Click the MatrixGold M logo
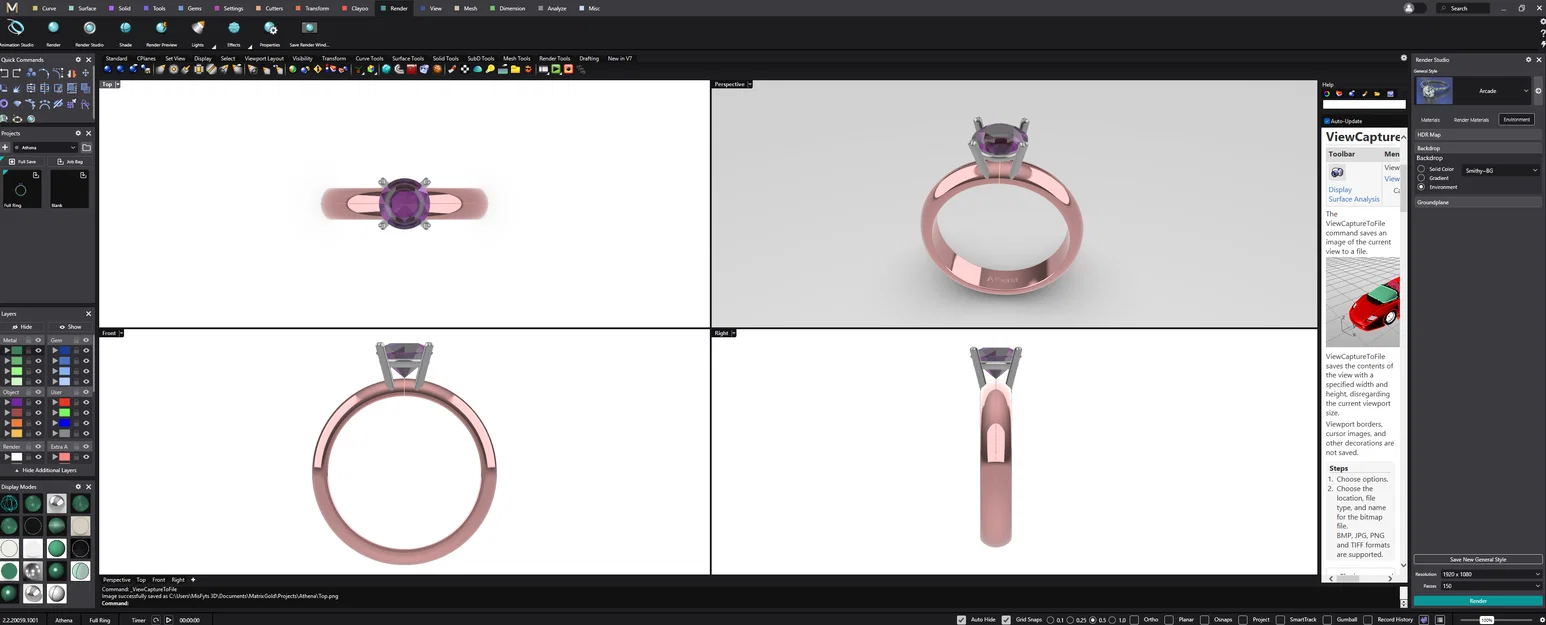The image size is (1546, 625). click(x=11, y=7)
